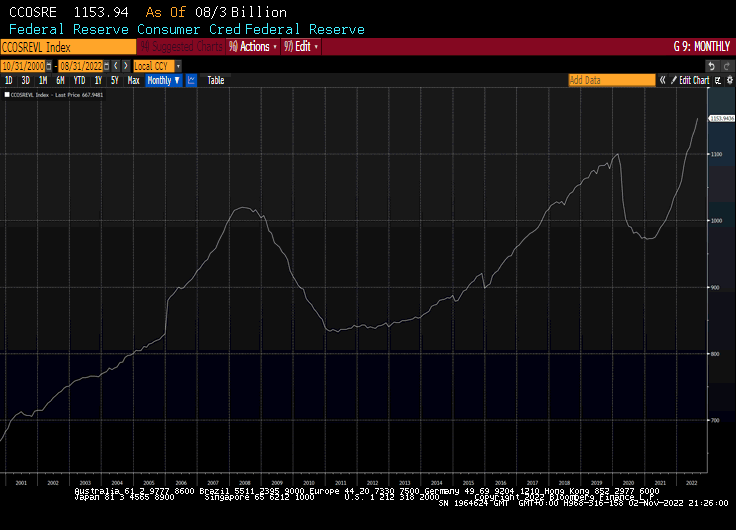Switch range to 5Y

(x=114, y=80)
